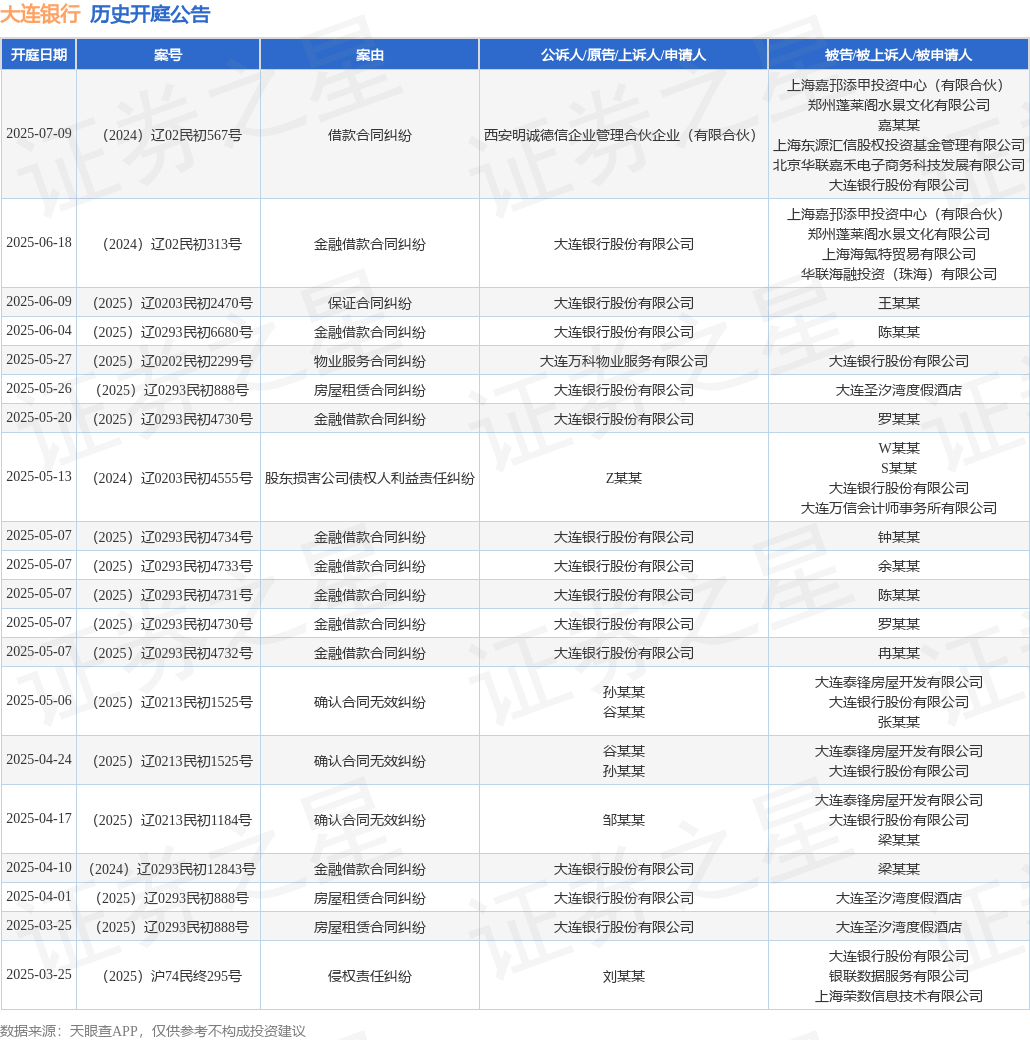1030x1040 pixels.
Task: Click defendant 上海海氪特贸易有限公司
Action: (899, 254)
